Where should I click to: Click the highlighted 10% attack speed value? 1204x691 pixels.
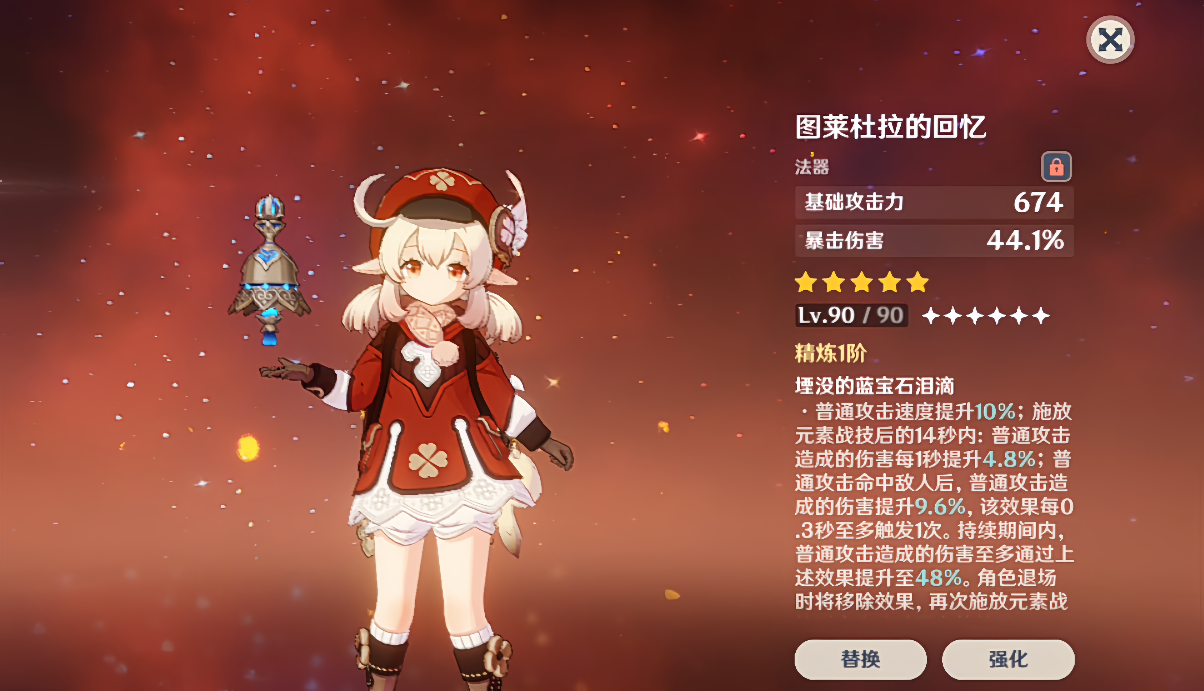tap(995, 411)
